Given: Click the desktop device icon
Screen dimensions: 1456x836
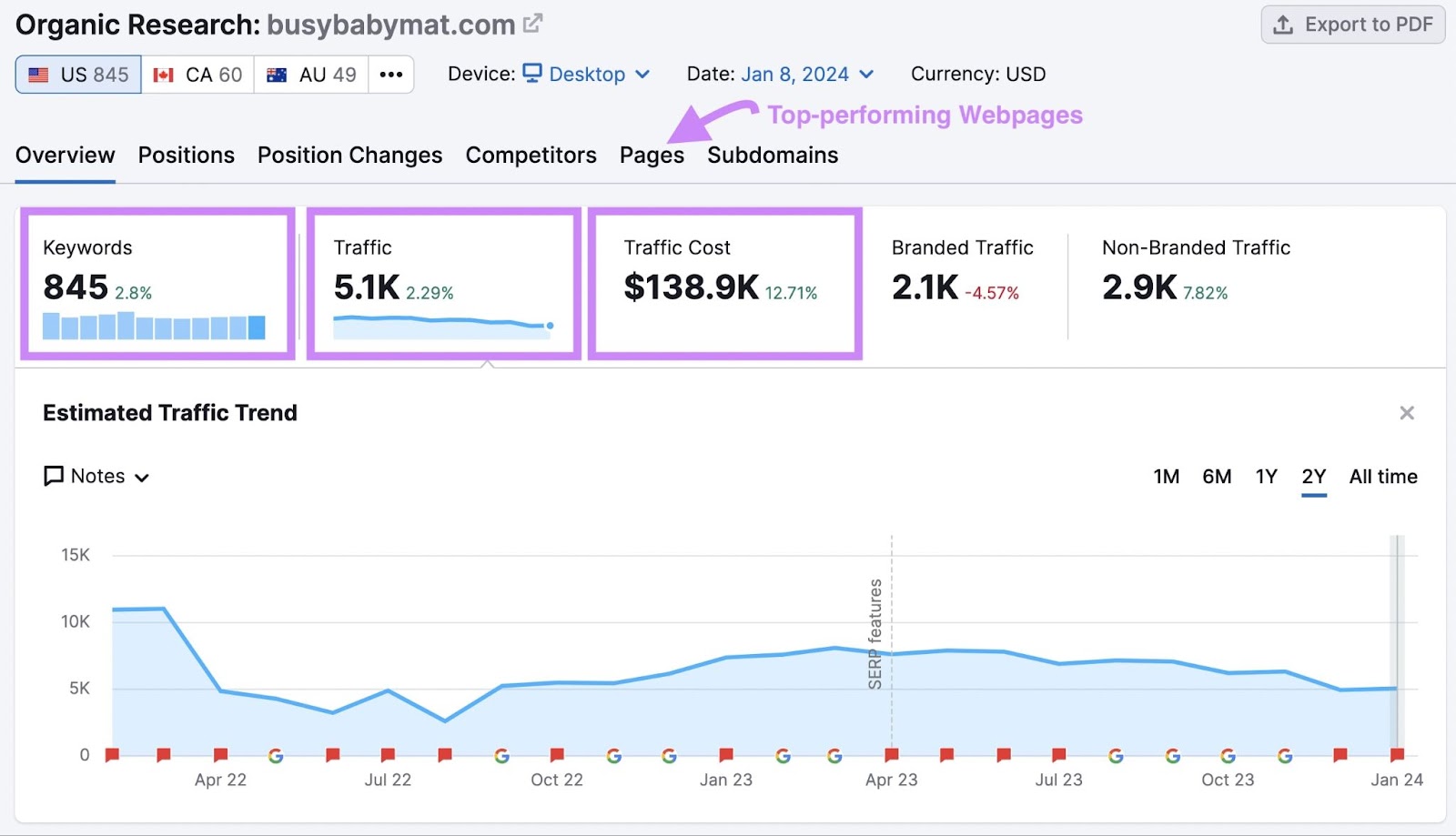Looking at the screenshot, I should pos(533,75).
